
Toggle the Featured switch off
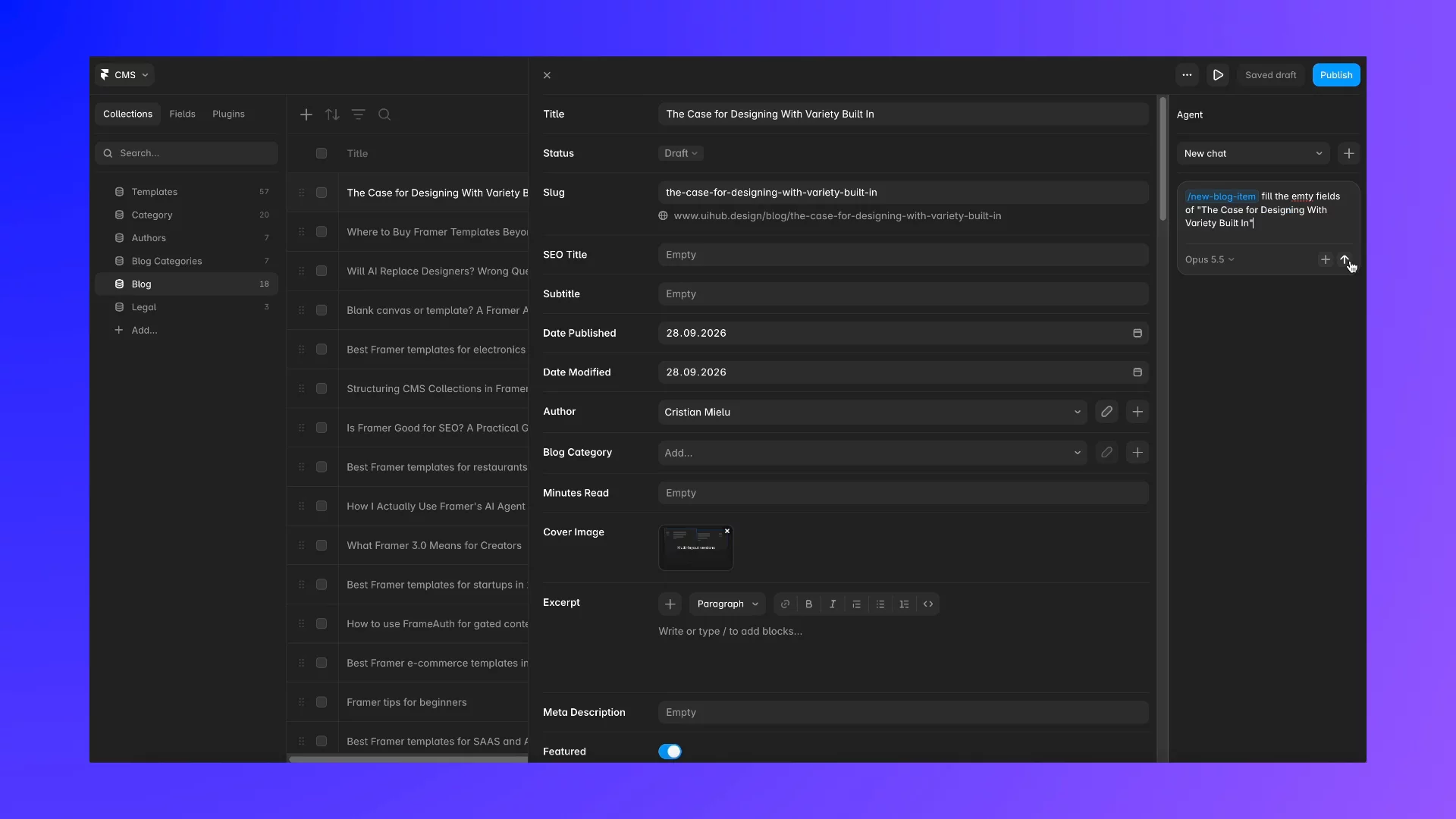[670, 752]
